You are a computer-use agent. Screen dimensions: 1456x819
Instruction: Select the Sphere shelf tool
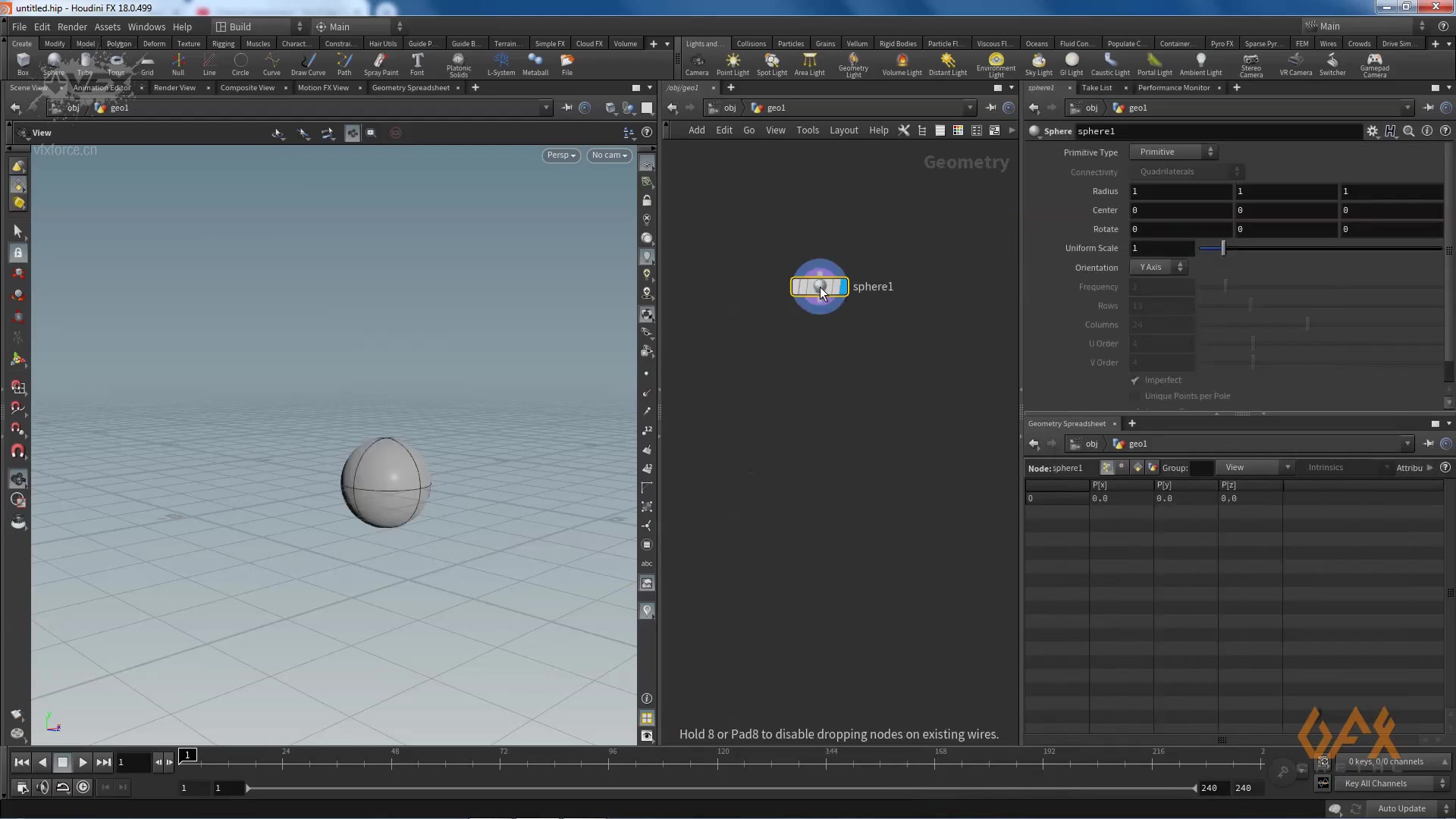[53, 64]
